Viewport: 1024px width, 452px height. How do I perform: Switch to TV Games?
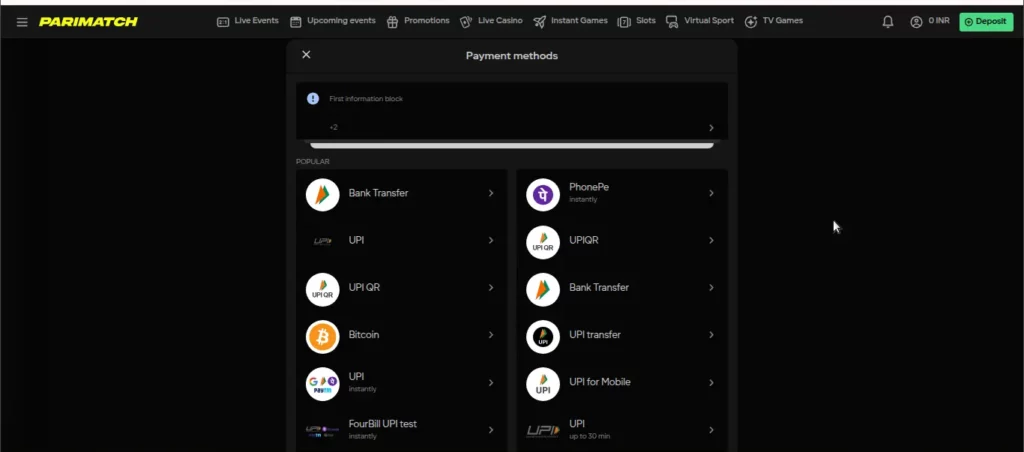[774, 21]
